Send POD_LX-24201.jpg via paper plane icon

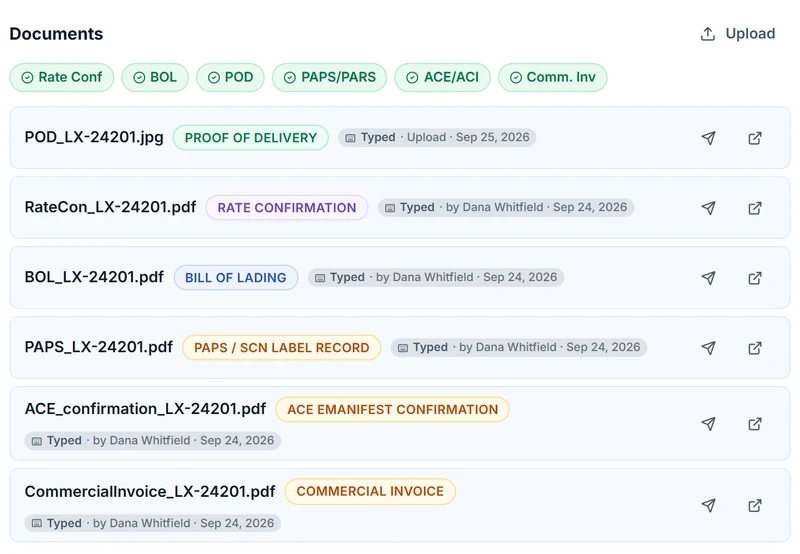click(x=708, y=138)
